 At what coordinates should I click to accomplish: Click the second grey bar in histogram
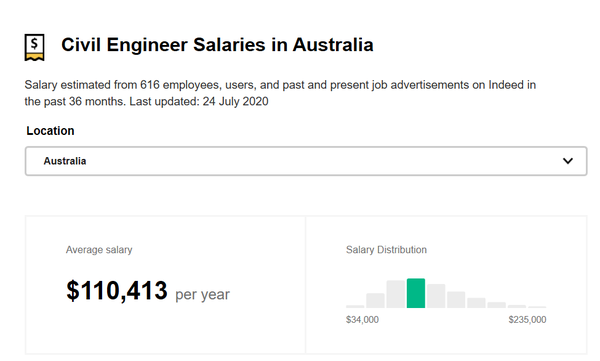click(375, 301)
